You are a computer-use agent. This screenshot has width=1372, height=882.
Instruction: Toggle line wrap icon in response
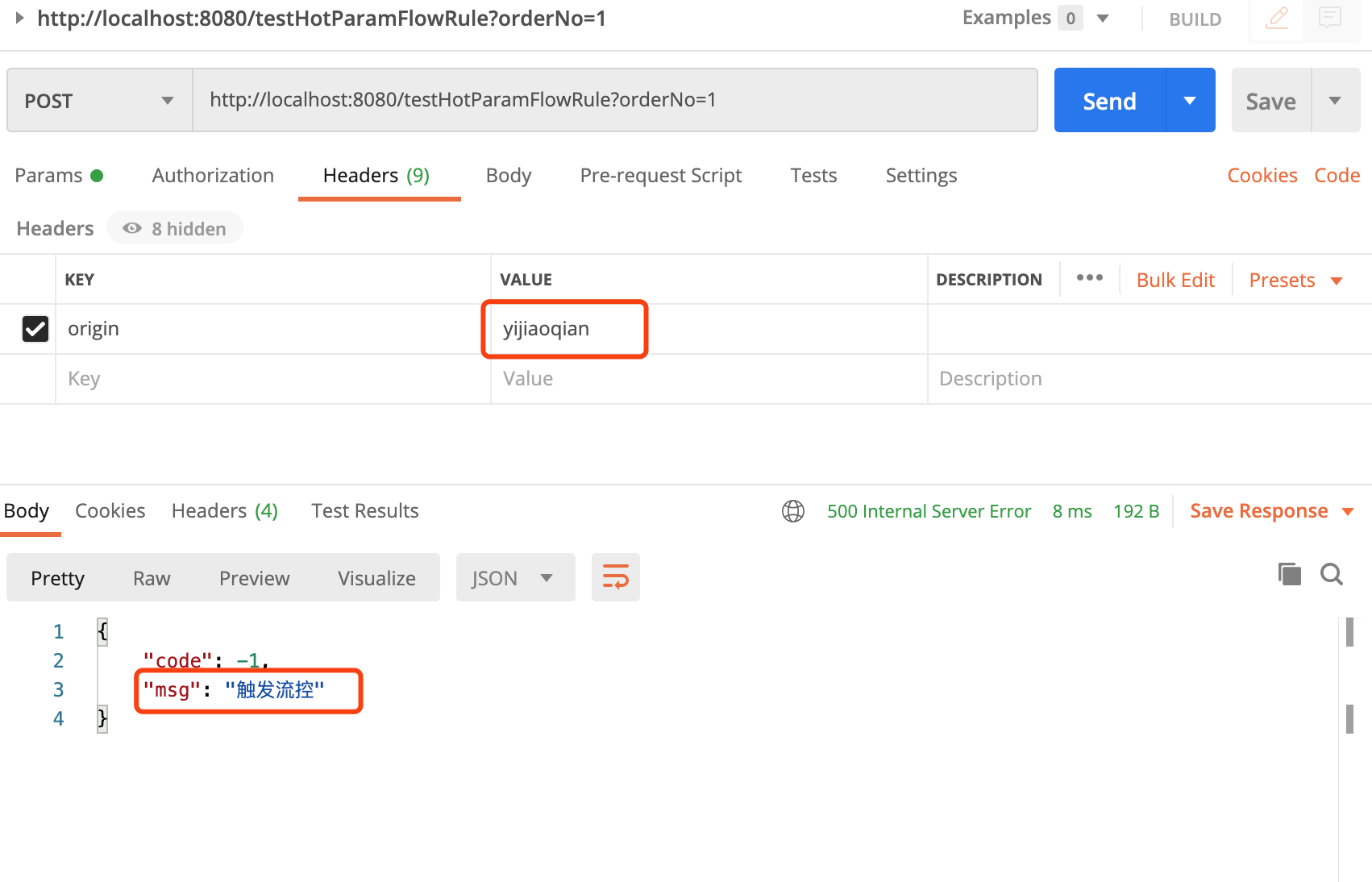click(615, 577)
